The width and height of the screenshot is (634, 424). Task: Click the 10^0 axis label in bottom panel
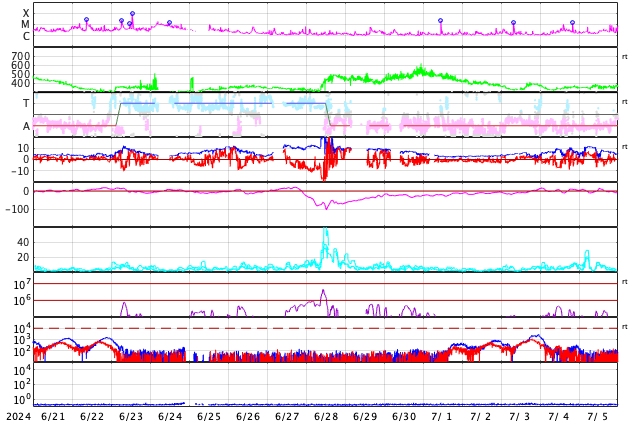pyautogui.click(x=22, y=400)
